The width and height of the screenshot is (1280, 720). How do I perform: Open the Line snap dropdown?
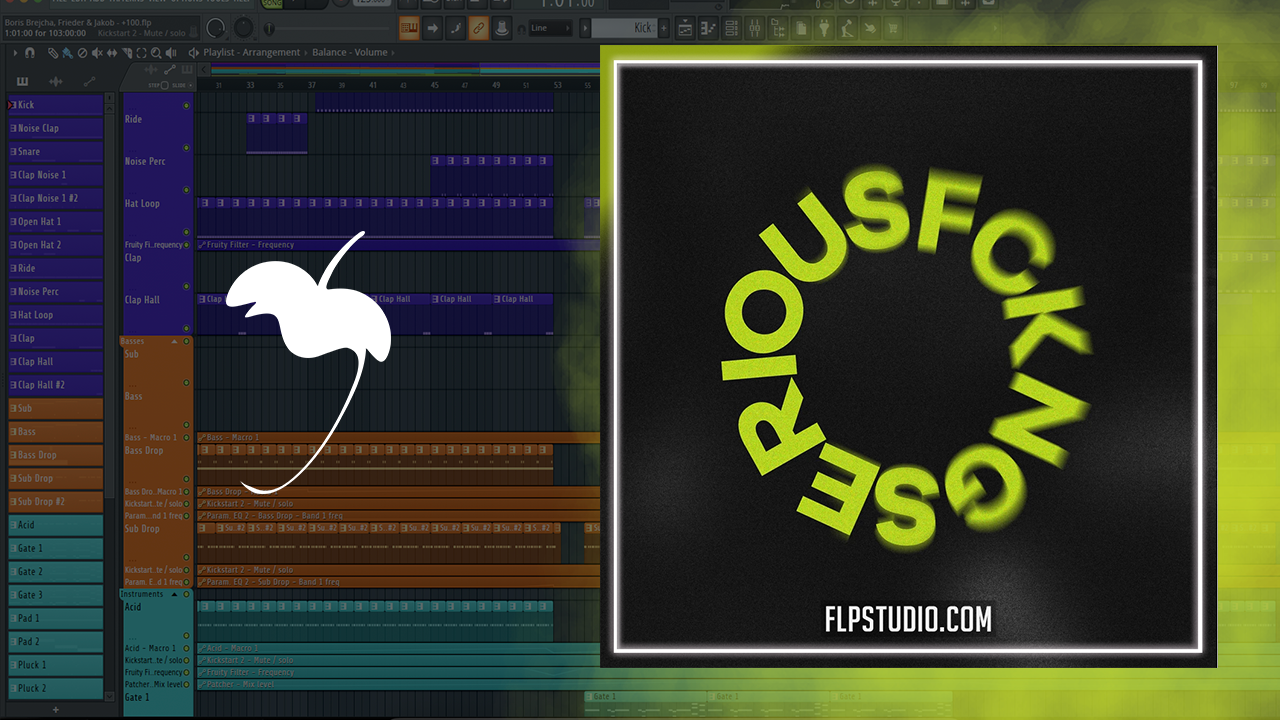point(553,28)
